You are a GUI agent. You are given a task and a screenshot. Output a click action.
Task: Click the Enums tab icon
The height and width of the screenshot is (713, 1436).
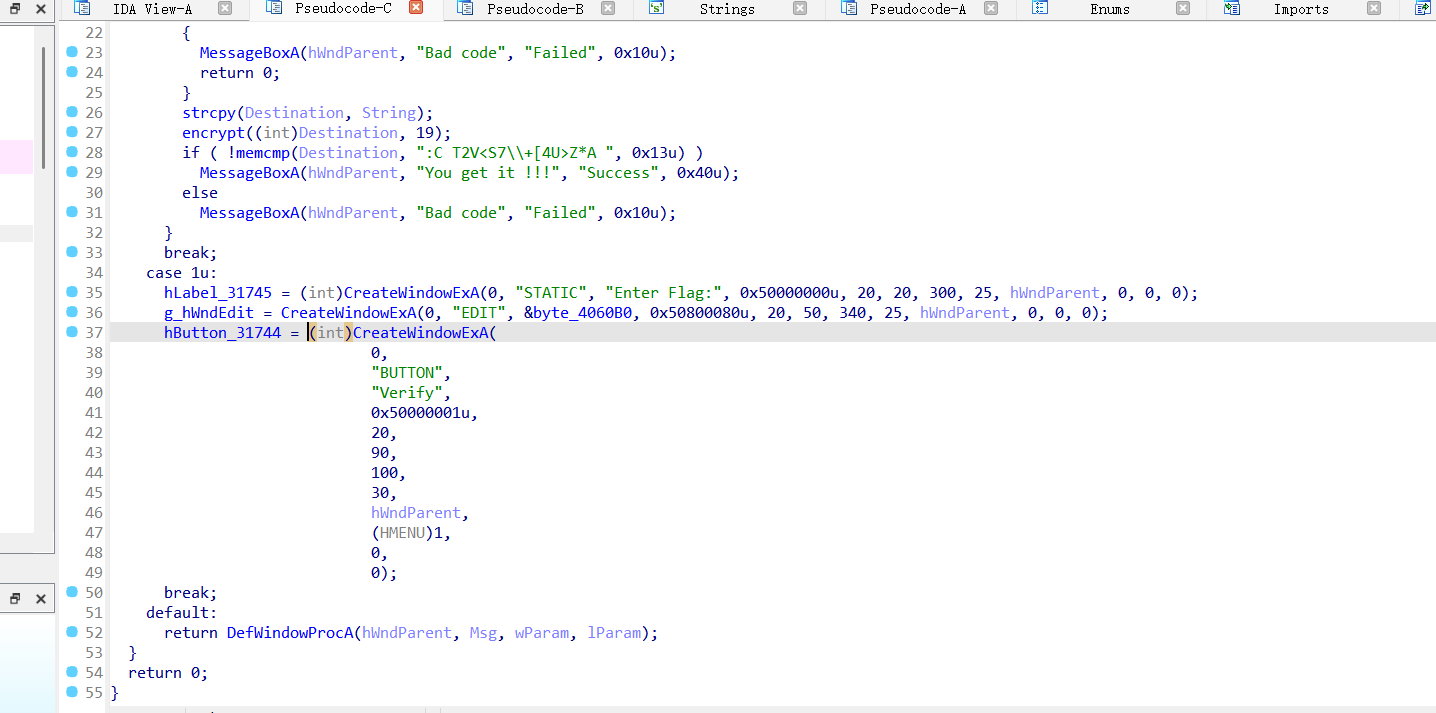tap(1040, 9)
